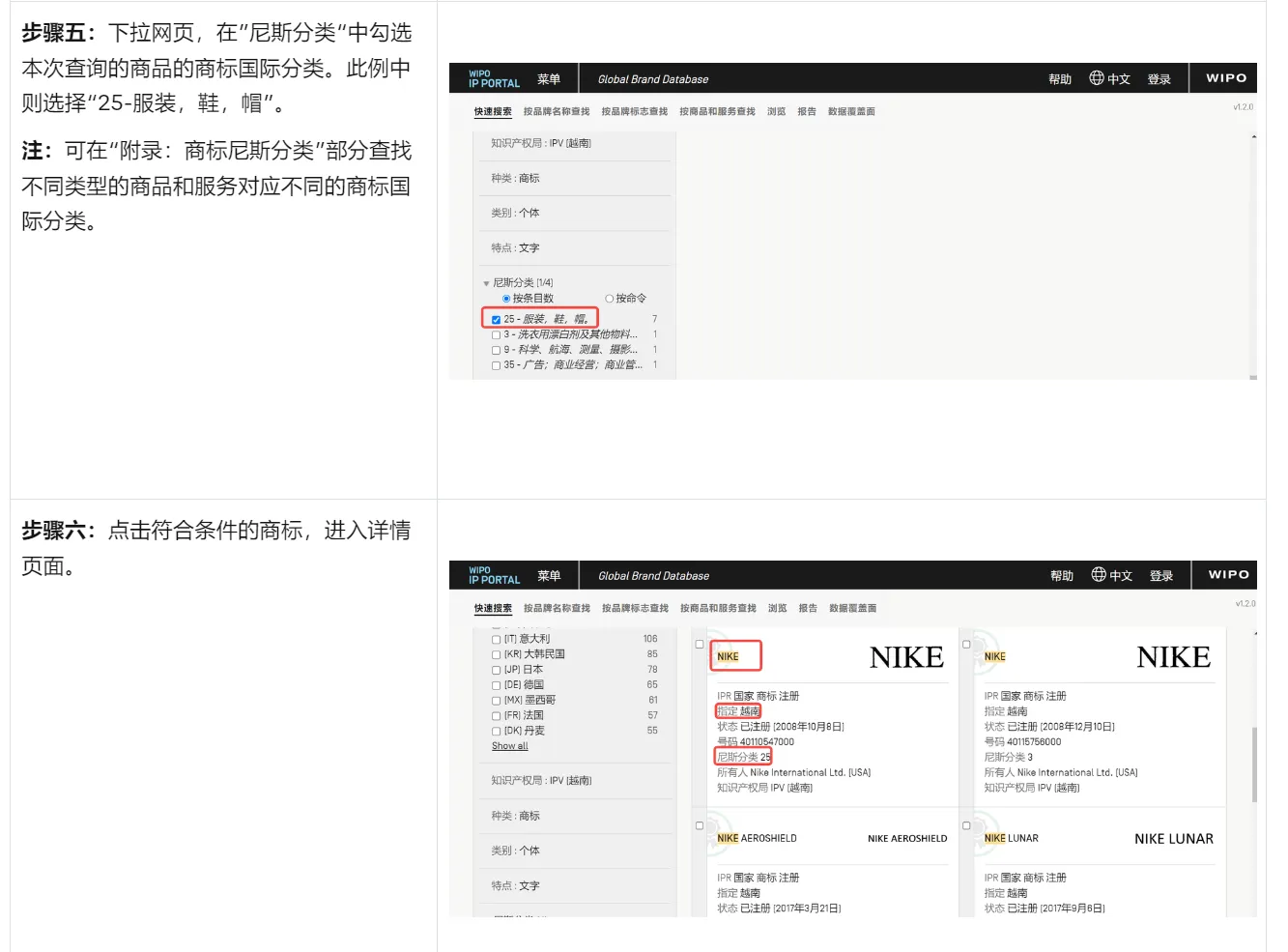
Task: Check the 3 - 洗衣用漂白剂 Nice class checkbox
Action: tap(496, 335)
